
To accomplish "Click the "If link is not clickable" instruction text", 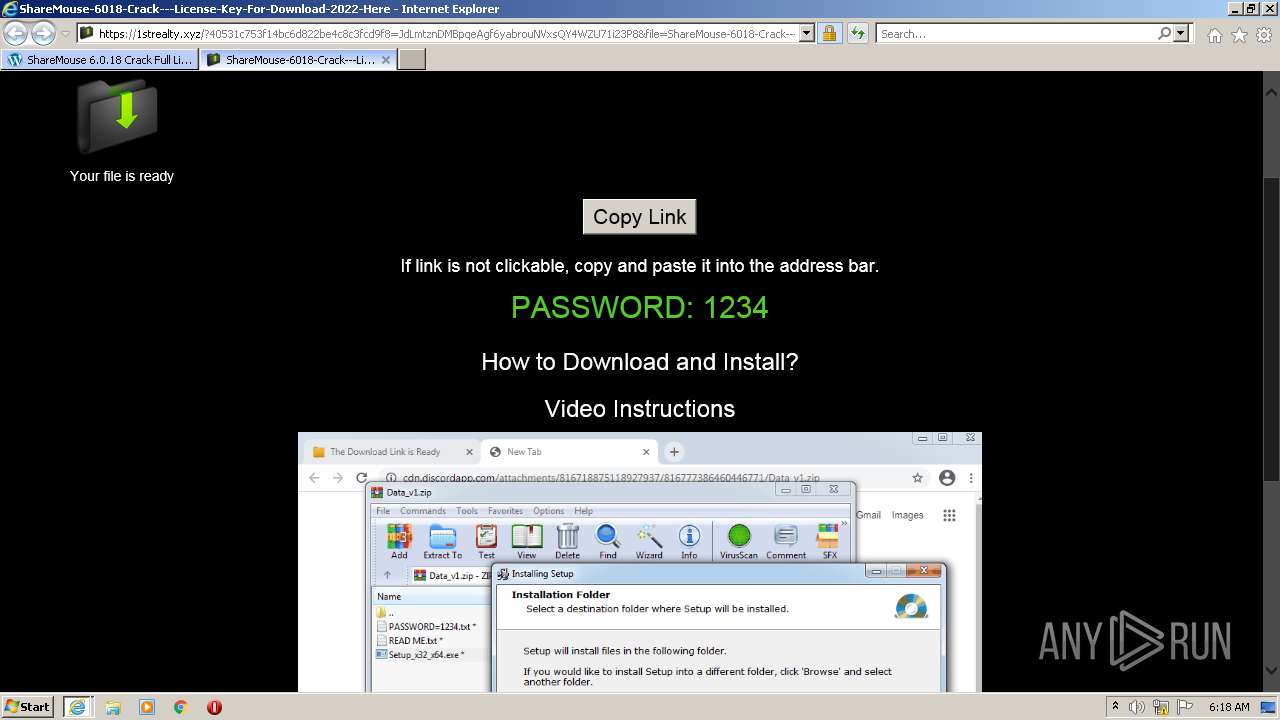I will (x=640, y=266).
